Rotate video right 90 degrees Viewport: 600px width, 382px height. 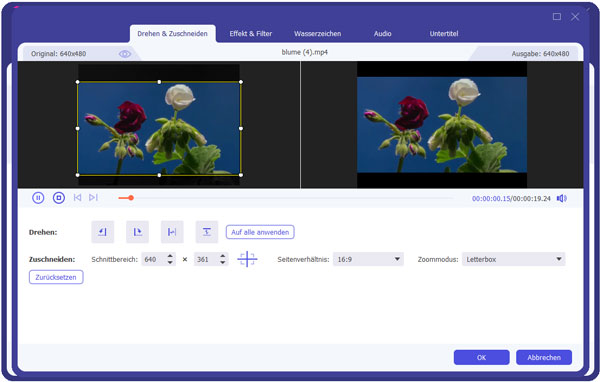(x=137, y=232)
